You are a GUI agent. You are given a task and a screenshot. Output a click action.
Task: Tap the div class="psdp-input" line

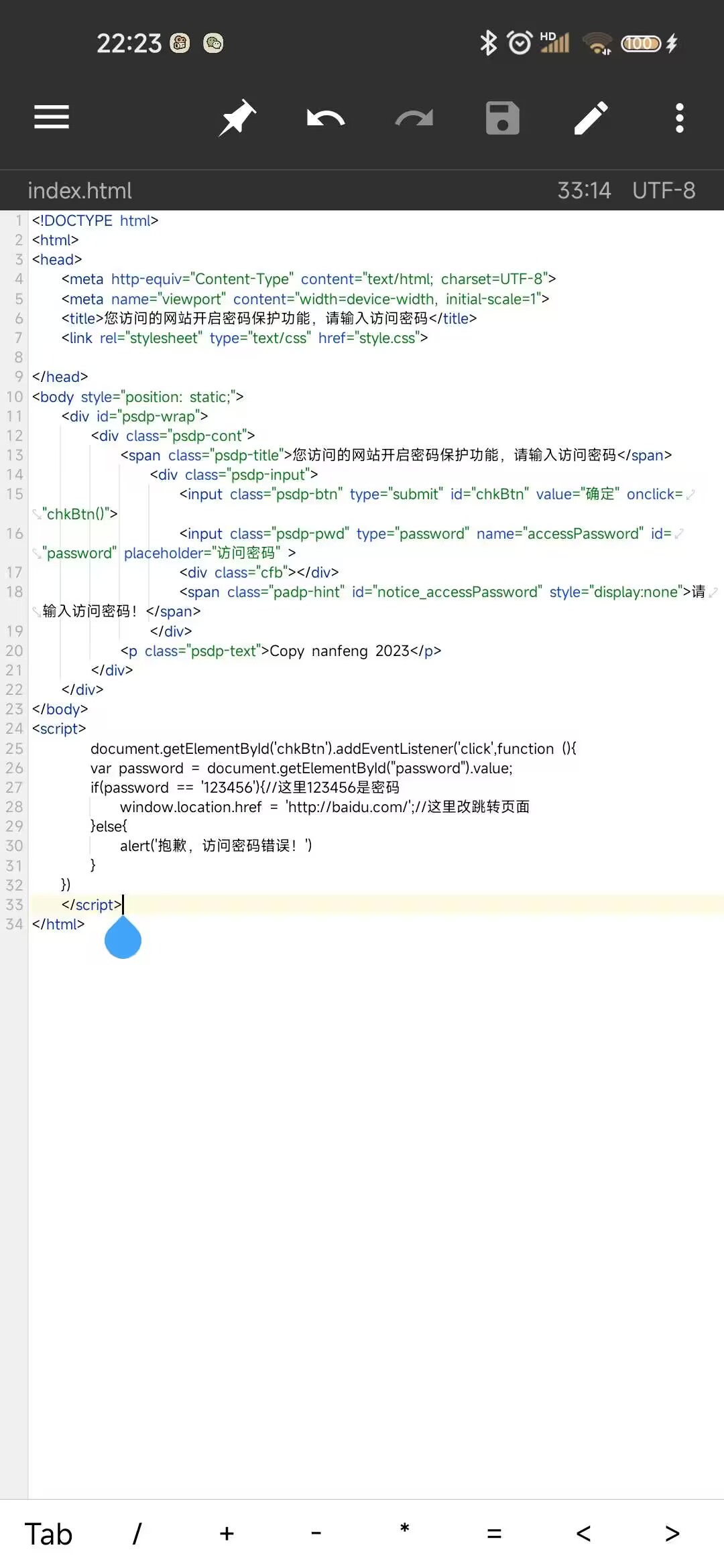(x=234, y=474)
